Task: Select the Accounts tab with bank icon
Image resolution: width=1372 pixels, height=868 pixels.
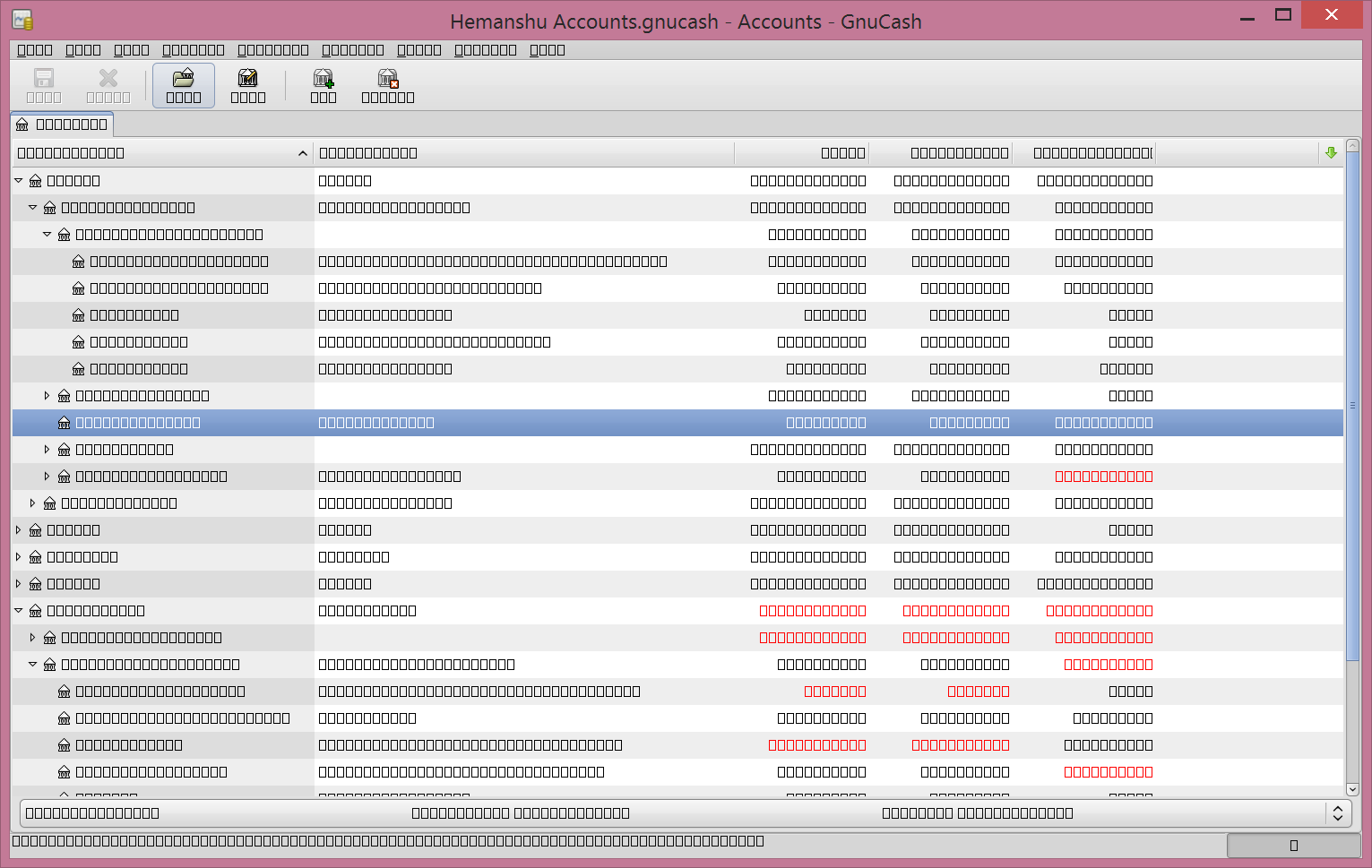Action: tap(62, 125)
